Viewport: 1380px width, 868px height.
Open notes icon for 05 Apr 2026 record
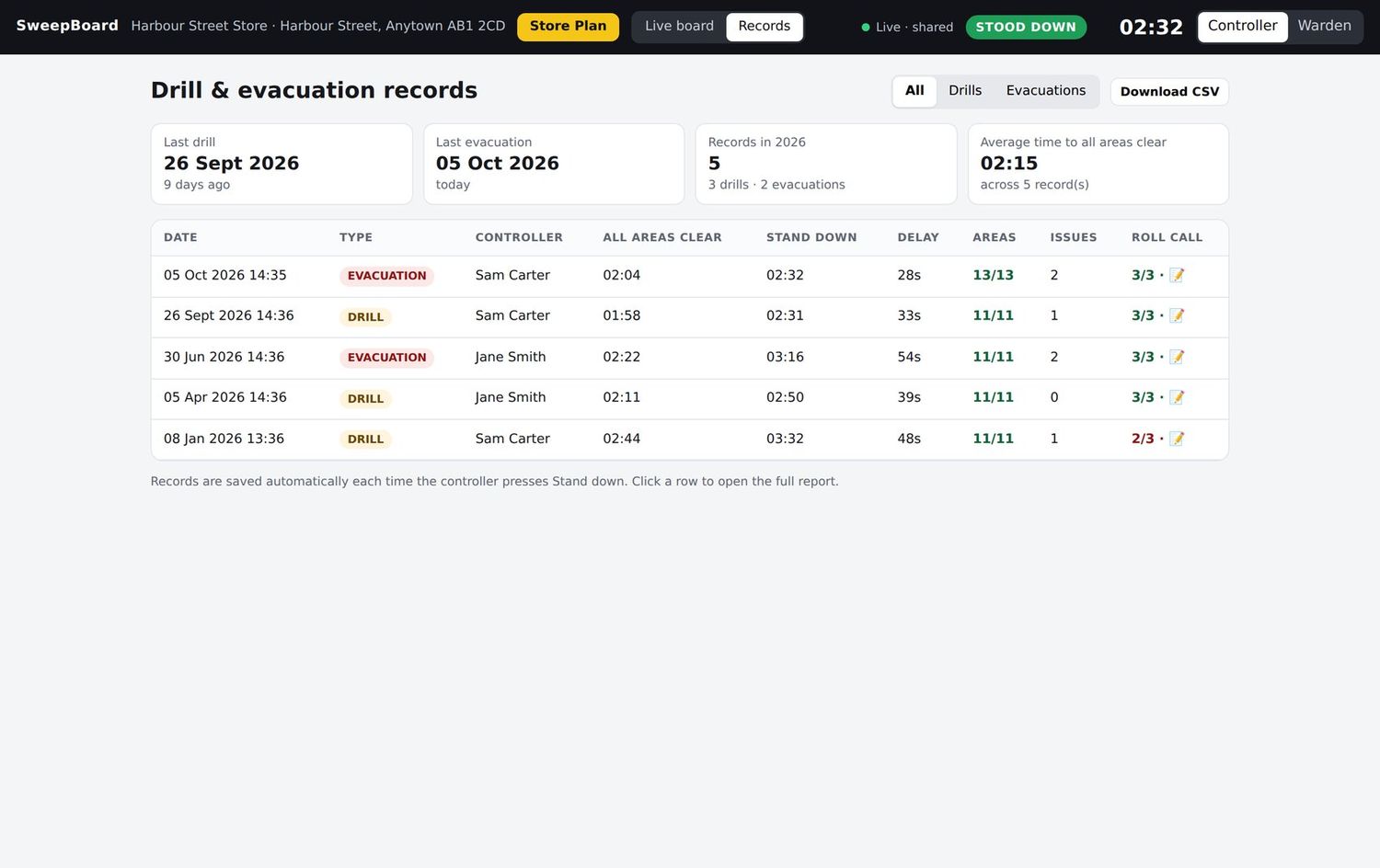click(x=1177, y=397)
